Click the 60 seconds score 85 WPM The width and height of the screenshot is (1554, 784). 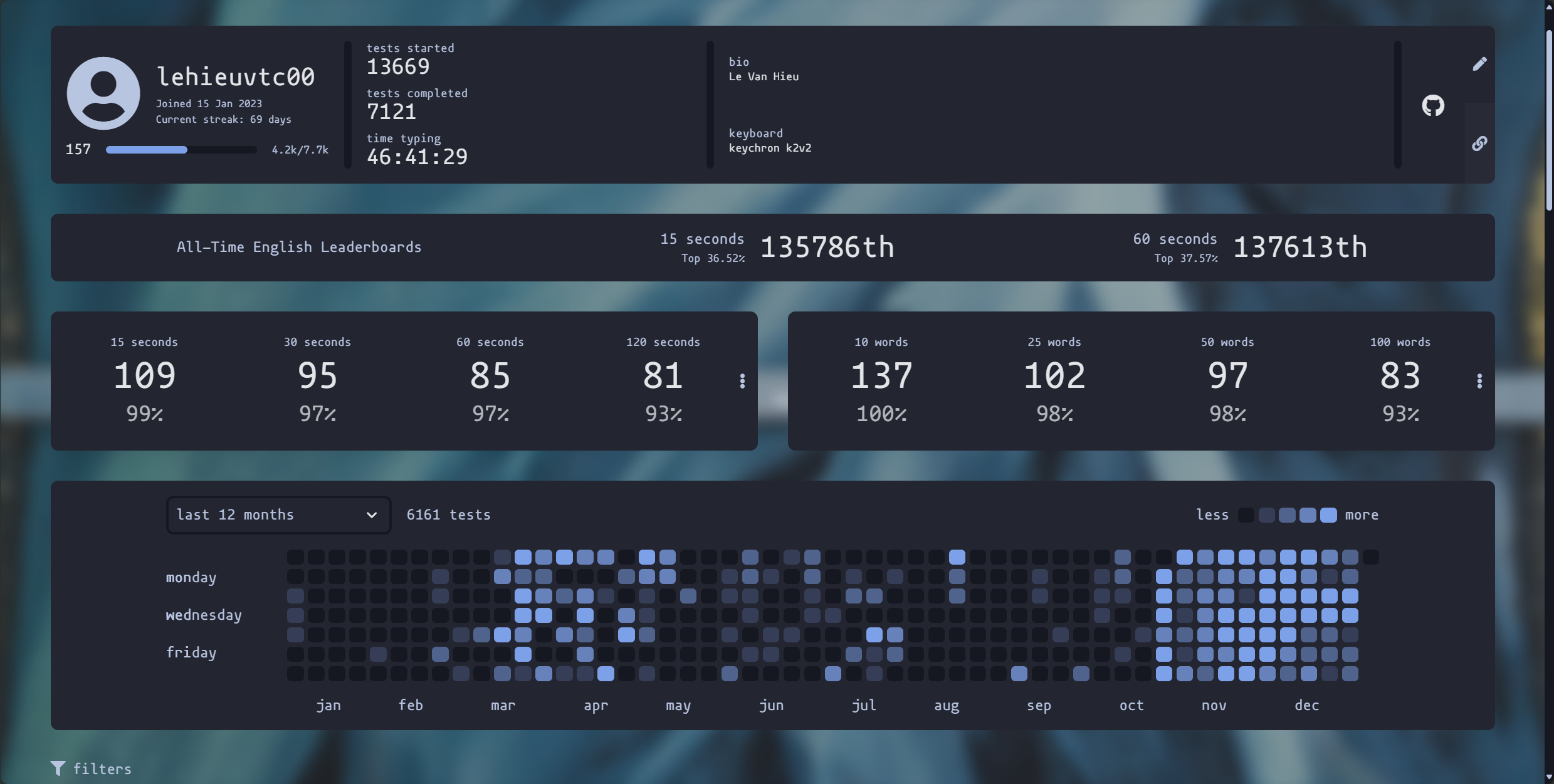coord(489,376)
